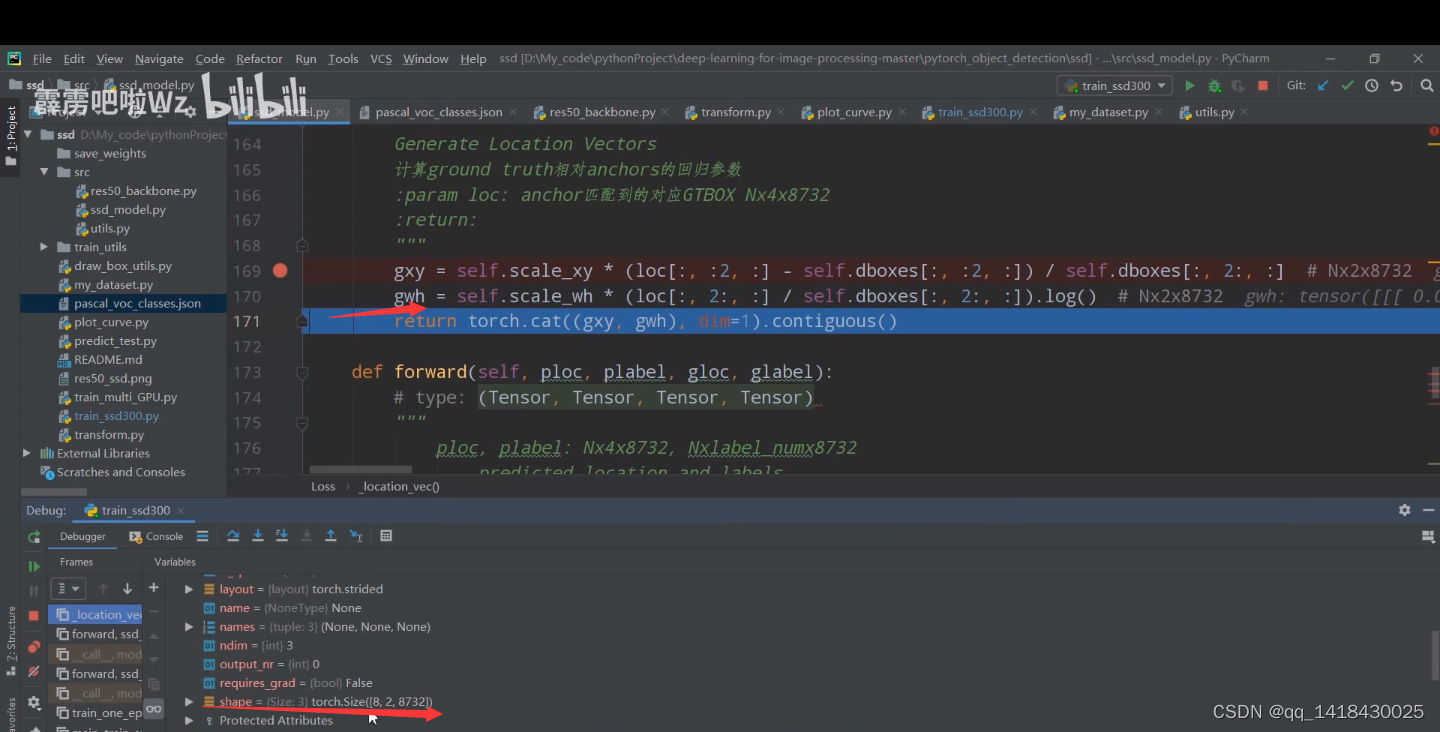Screen dimensions: 1440x732
Task: Update project with the Git blue arrow
Action: click(1324, 86)
